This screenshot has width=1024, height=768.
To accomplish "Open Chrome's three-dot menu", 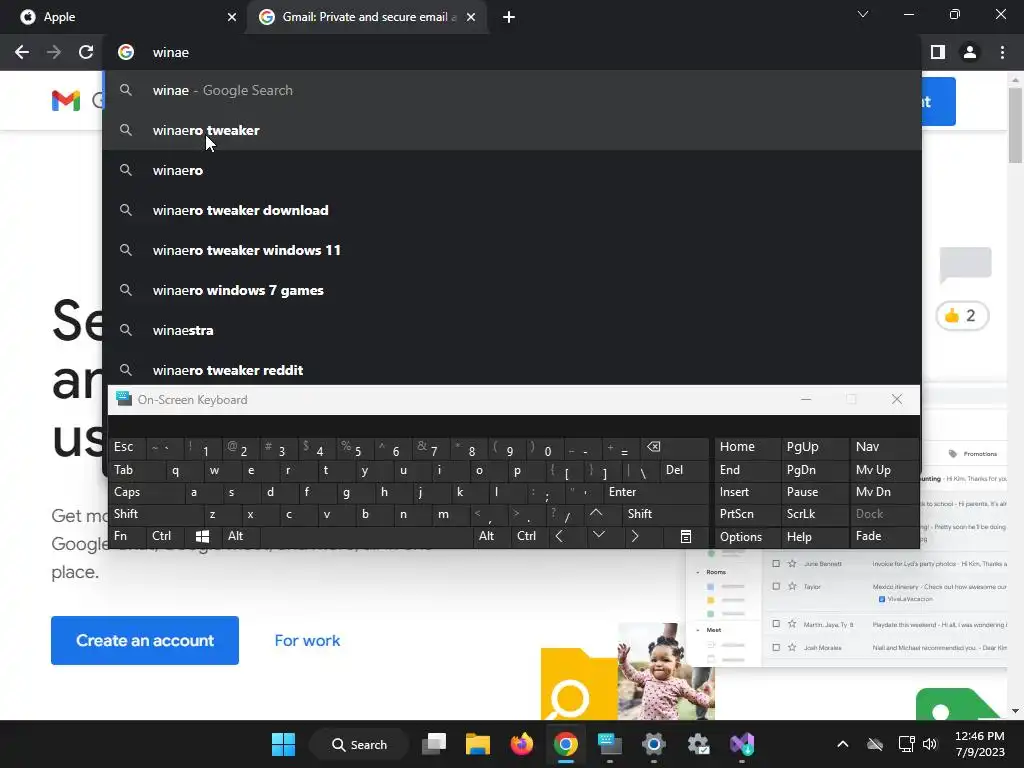I will point(1002,52).
